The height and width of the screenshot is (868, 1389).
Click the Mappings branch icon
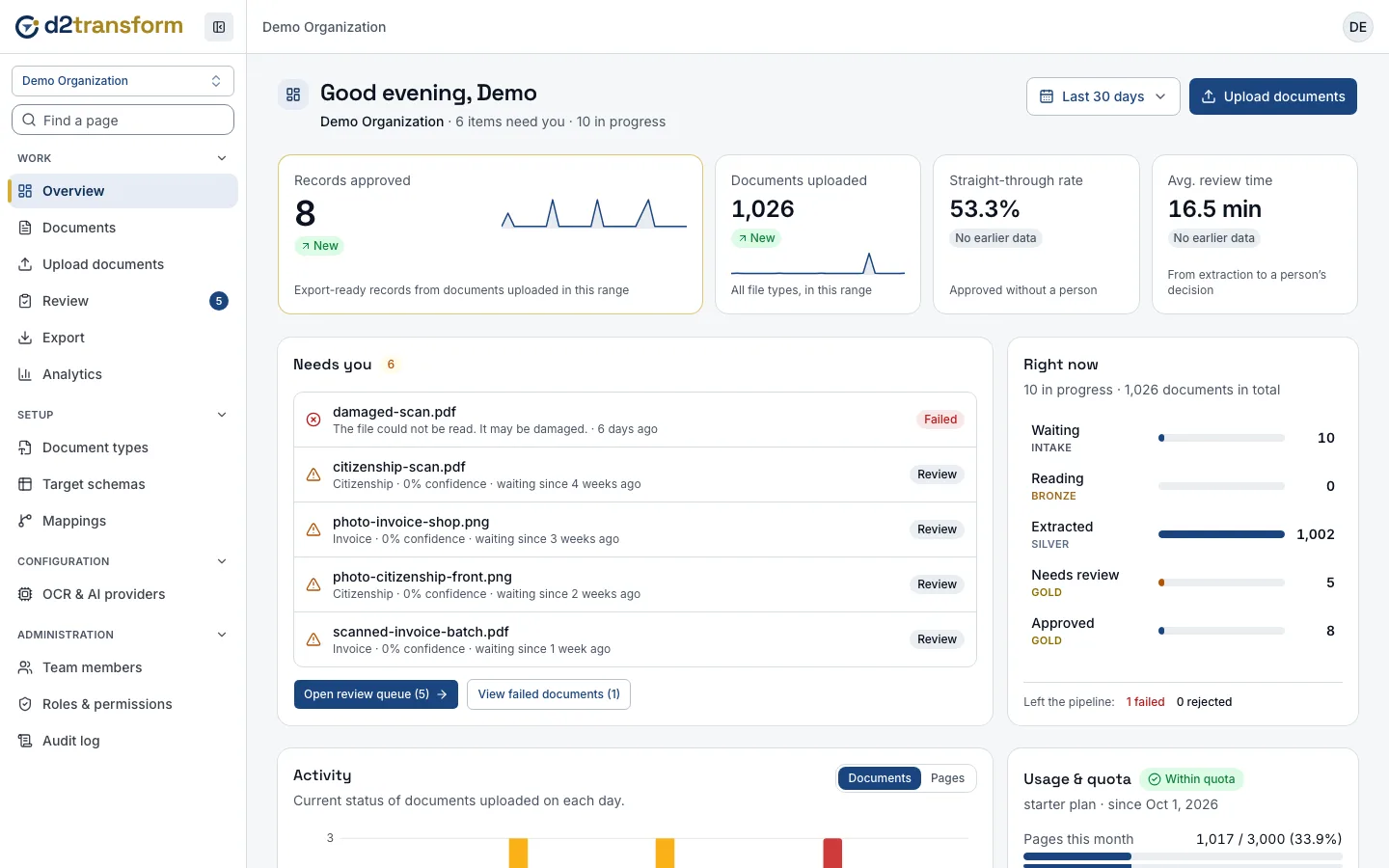(25, 521)
